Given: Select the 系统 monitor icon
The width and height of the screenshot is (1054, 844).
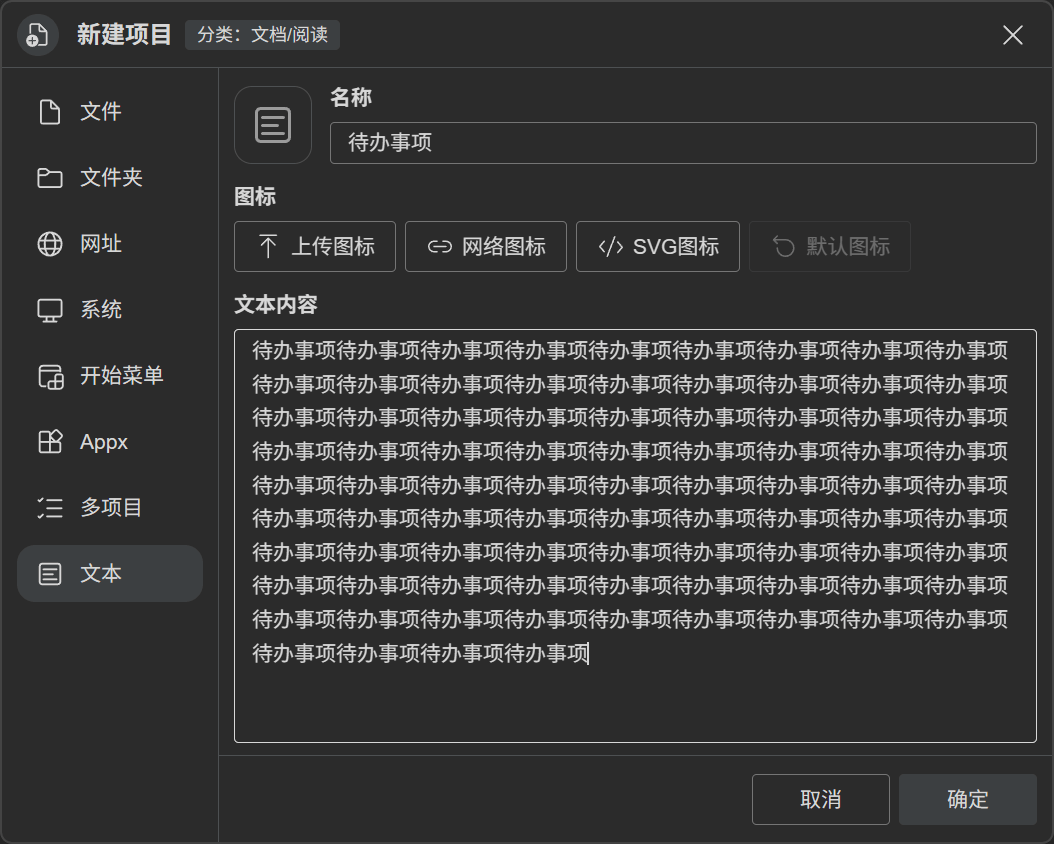Looking at the screenshot, I should tap(50, 310).
